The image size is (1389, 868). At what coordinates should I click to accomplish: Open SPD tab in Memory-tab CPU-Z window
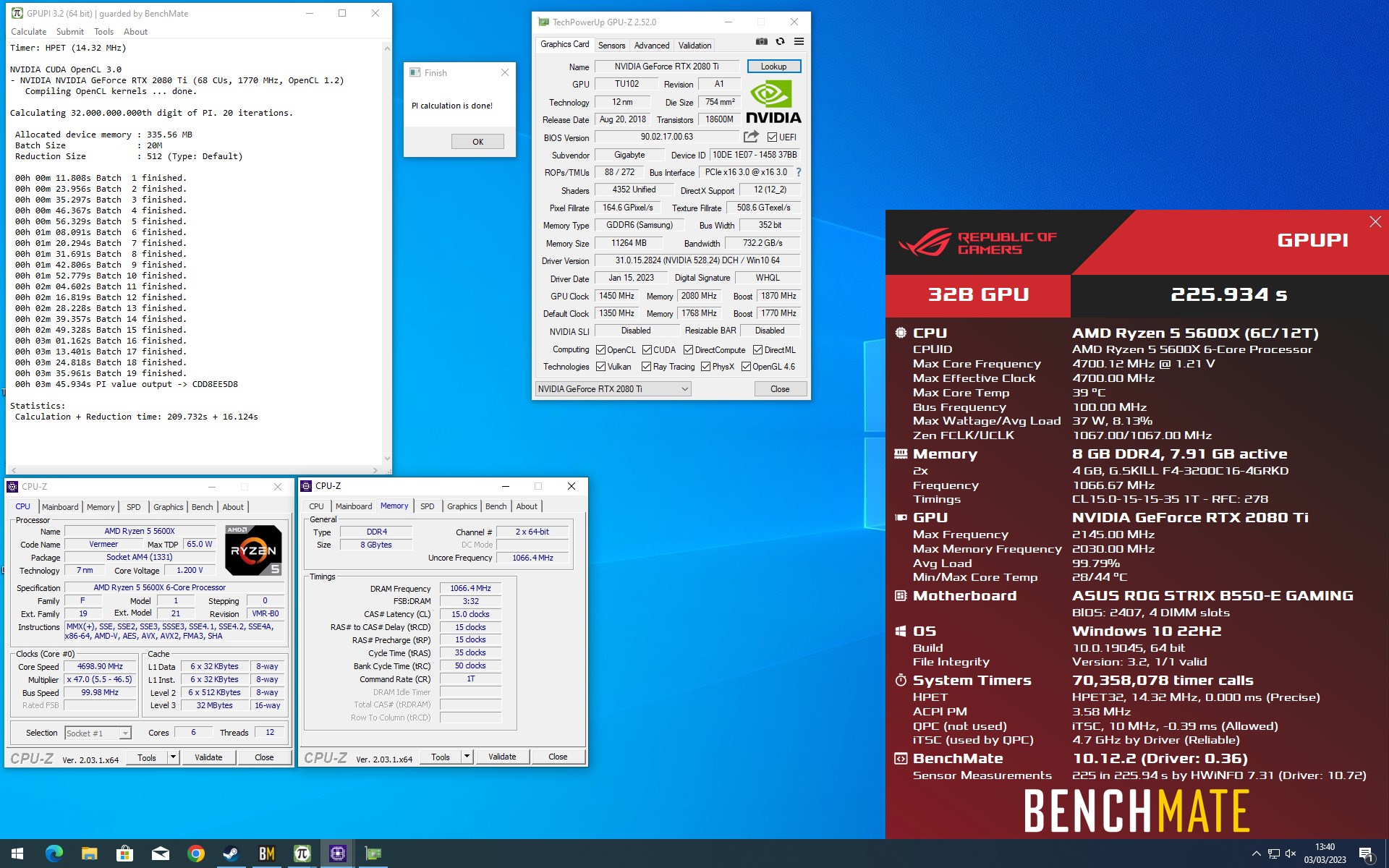click(428, 506)
